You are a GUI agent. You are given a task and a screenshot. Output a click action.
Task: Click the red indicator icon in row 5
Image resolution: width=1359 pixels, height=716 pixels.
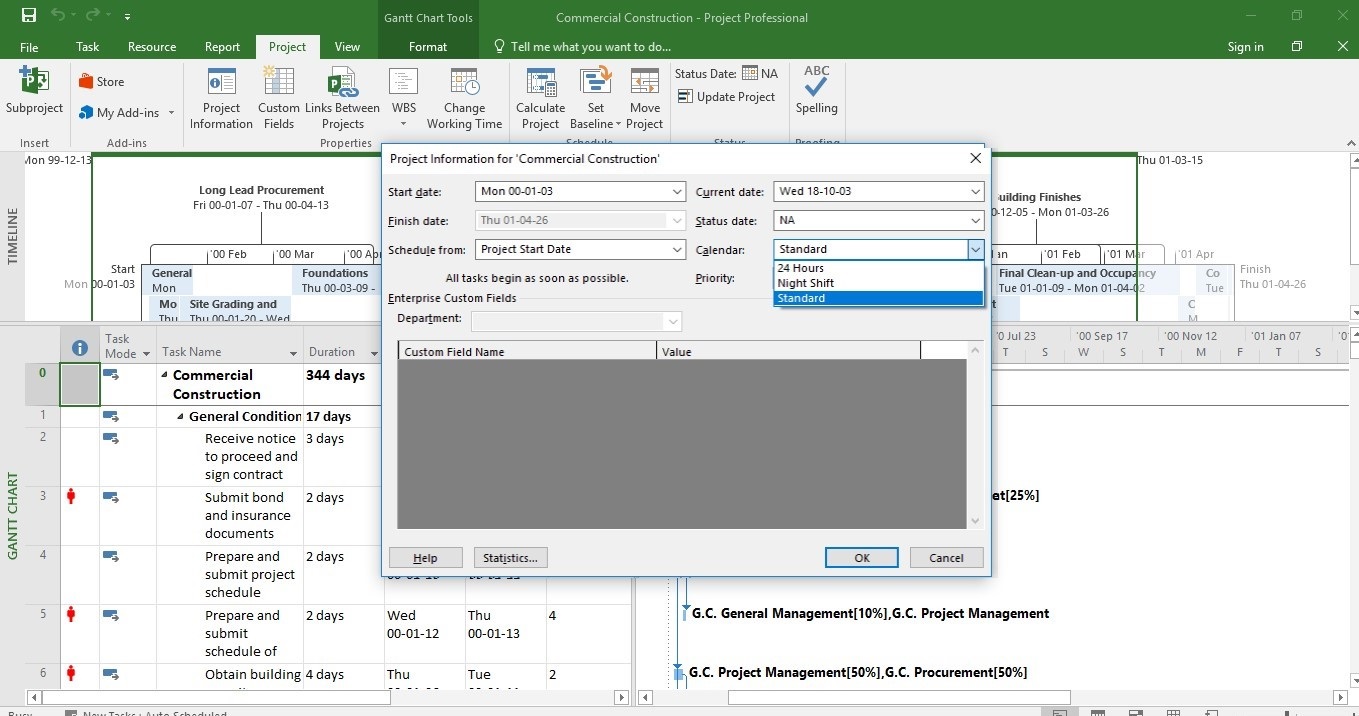[x=71, y=614]
